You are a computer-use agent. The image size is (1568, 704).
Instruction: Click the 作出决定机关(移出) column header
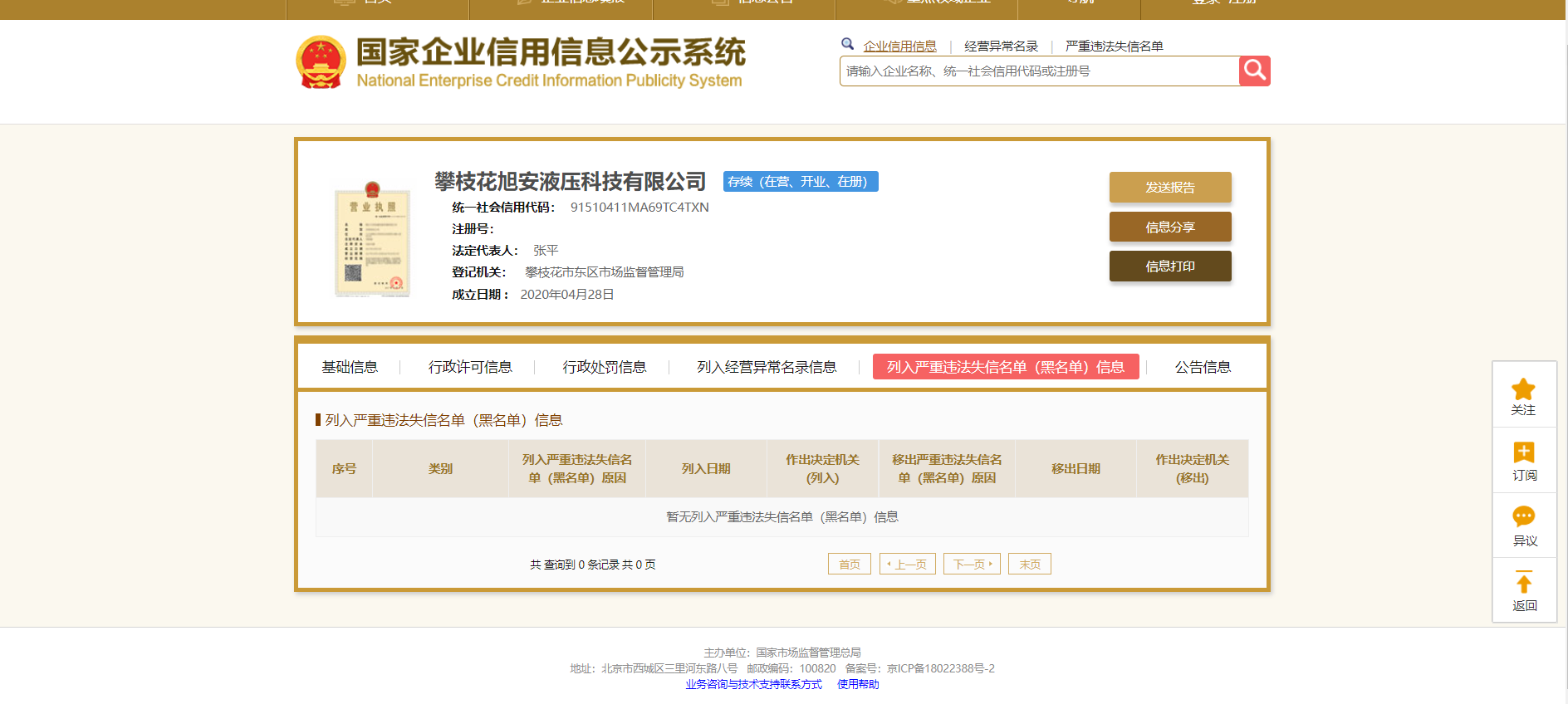1192,468
